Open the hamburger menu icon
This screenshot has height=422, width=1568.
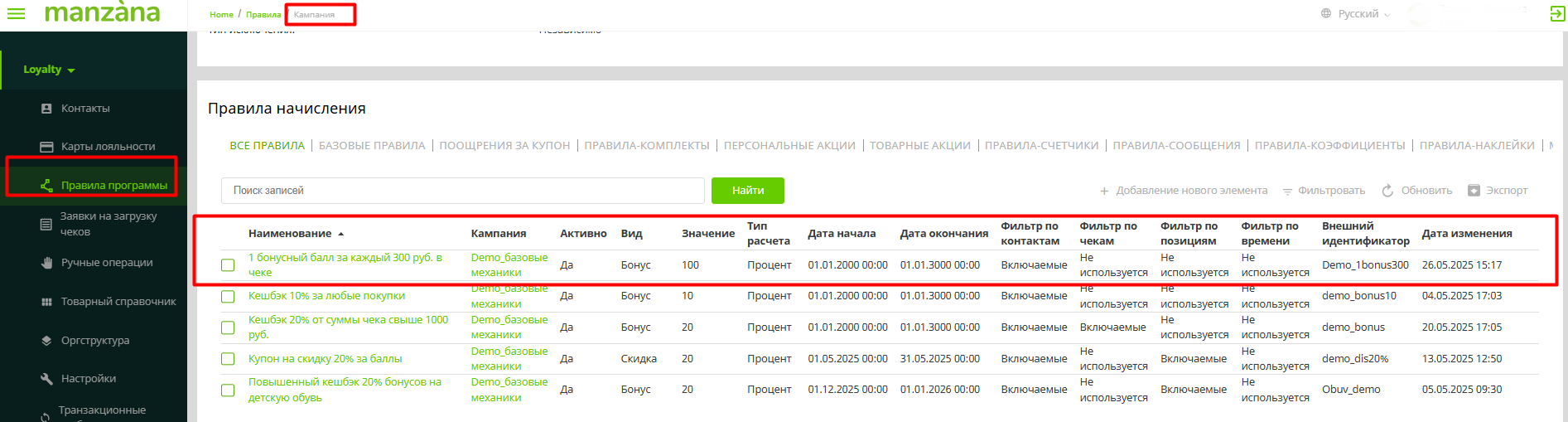[16, 14]
